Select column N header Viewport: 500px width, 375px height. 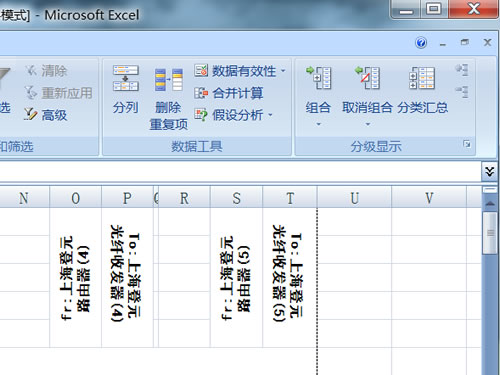[25, 198]
